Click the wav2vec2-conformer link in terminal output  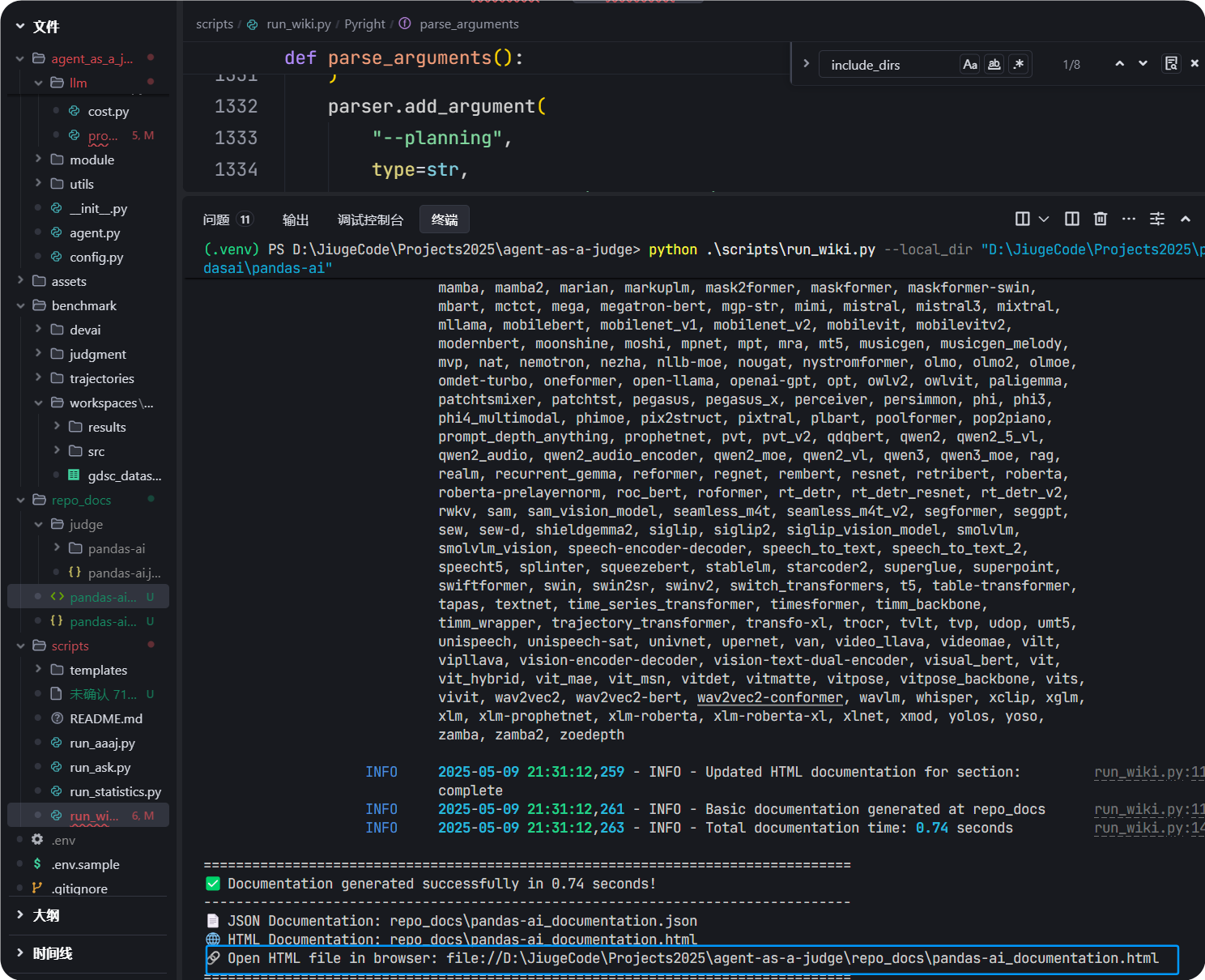770,697
